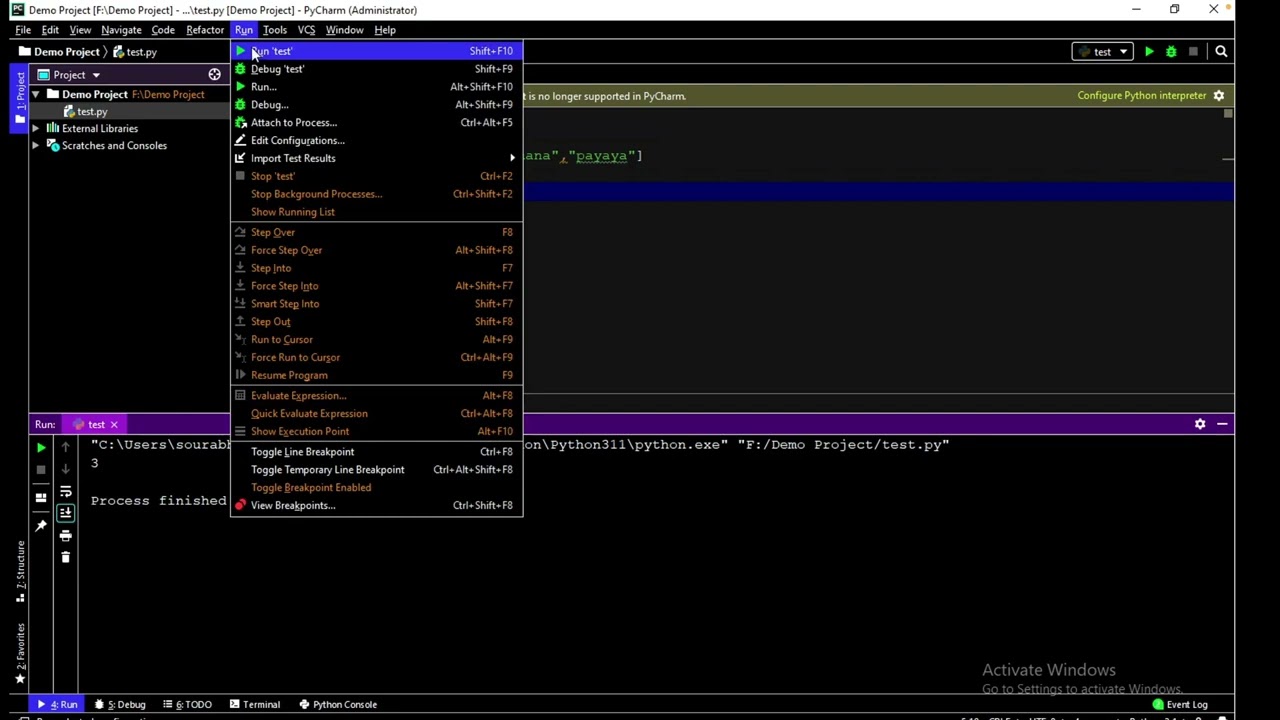Print console output with the printer icon
The image size is (1280, 720).
click(66, 536)
